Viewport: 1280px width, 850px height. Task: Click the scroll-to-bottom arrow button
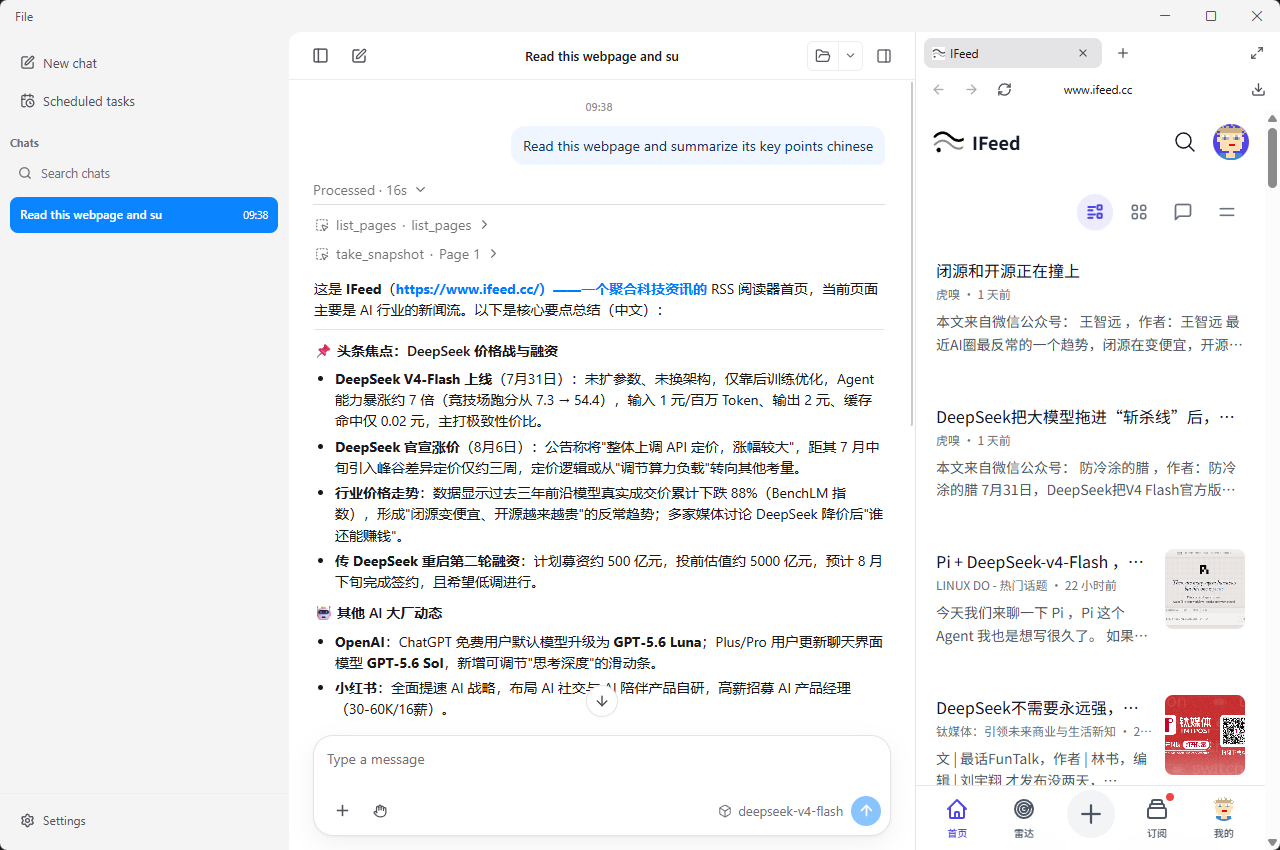point(602,701)
